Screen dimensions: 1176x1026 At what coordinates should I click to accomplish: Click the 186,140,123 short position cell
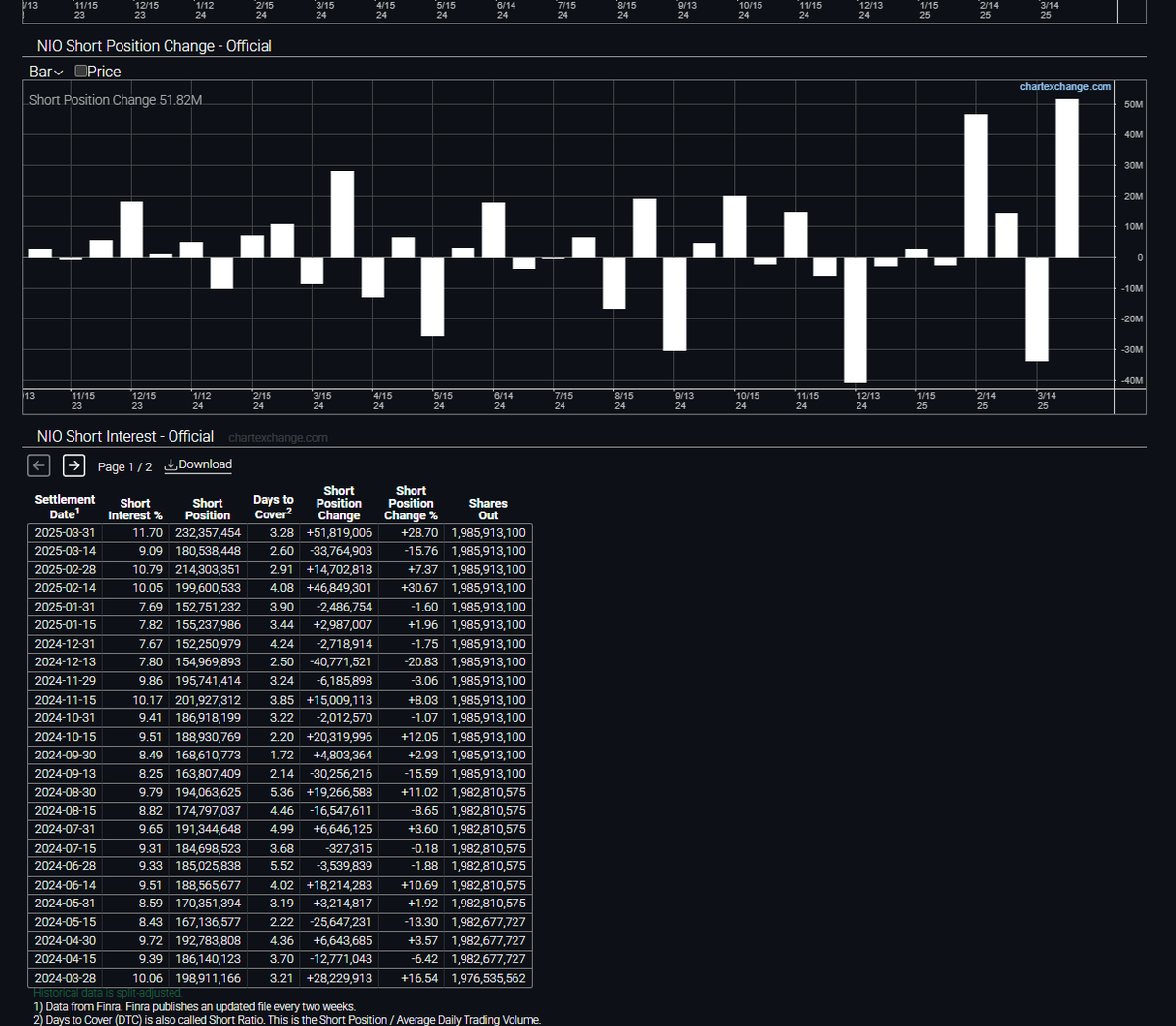point(208,959)
